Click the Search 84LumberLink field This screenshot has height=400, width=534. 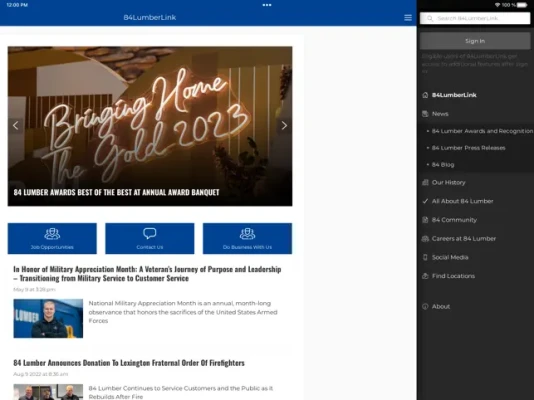(x=475, y=18)
